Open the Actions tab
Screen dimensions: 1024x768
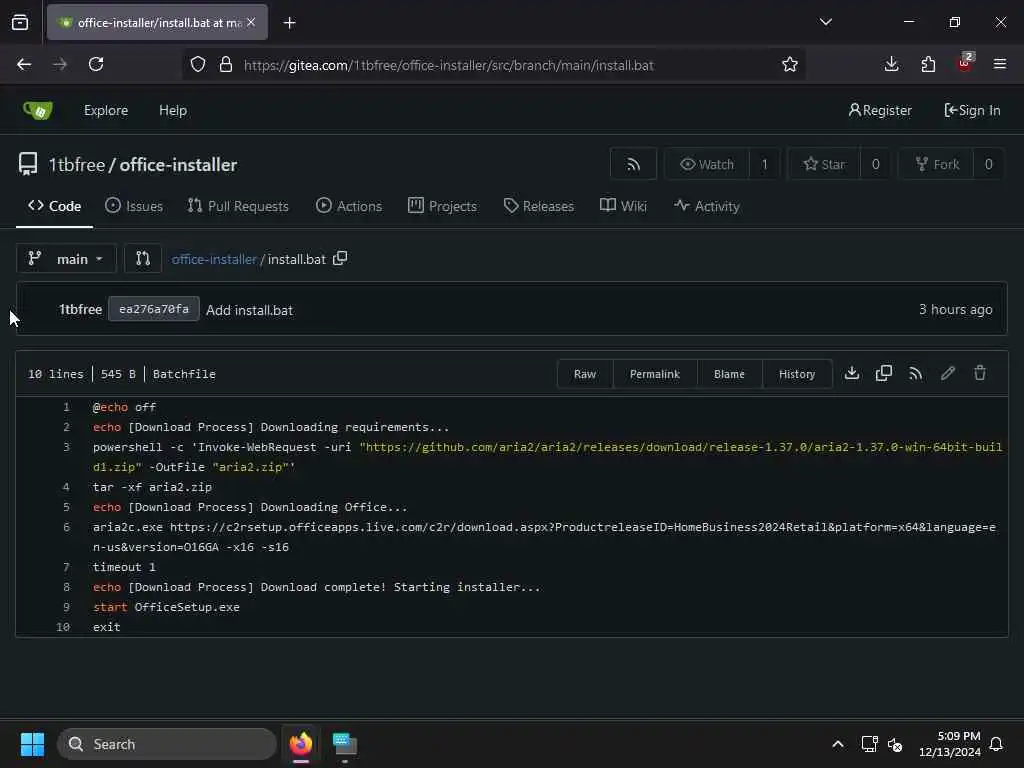pos(349,206)
